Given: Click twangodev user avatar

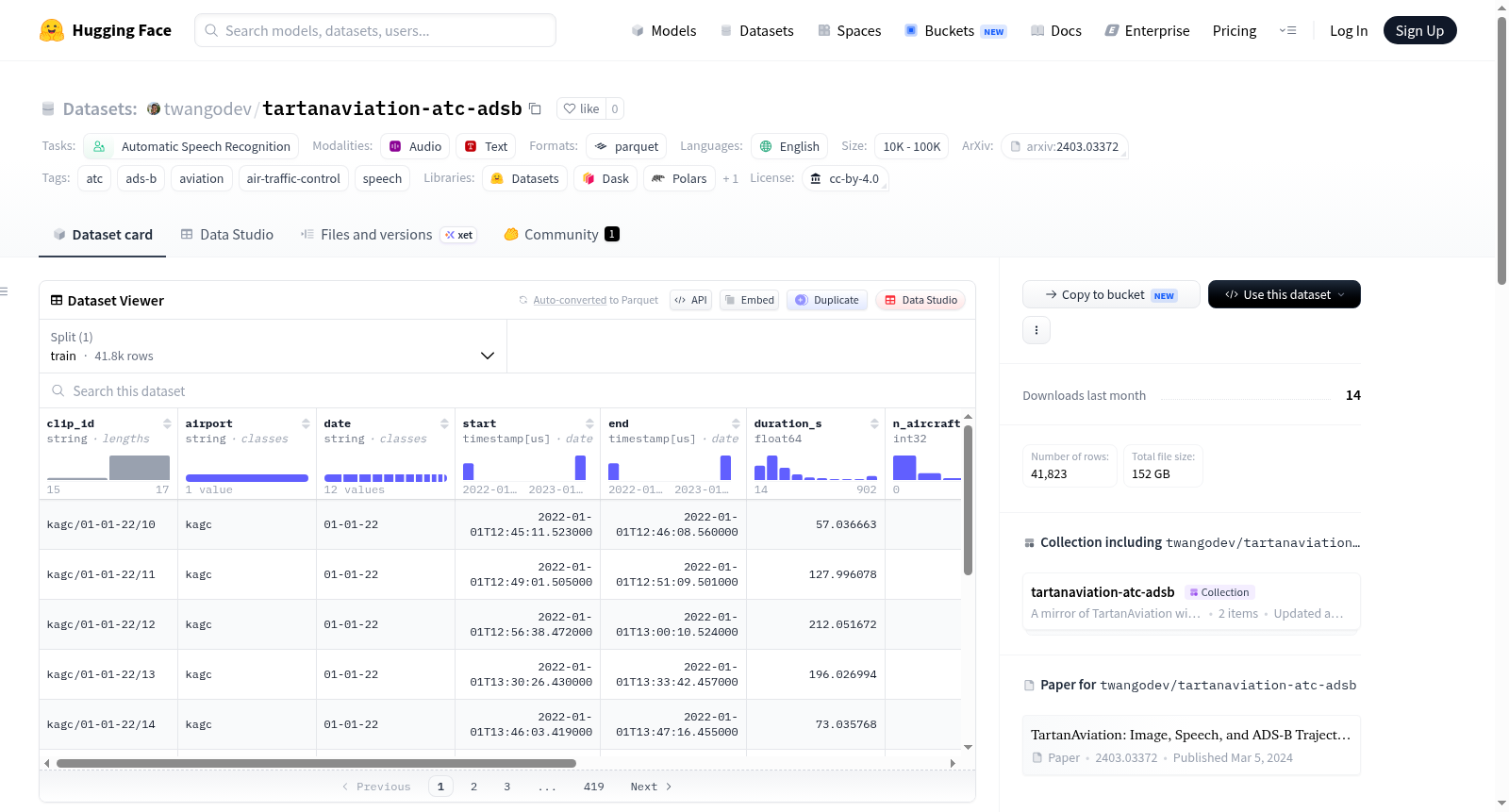Looking at the screenshot, I should pyautogui.click(x=154, y=108).
